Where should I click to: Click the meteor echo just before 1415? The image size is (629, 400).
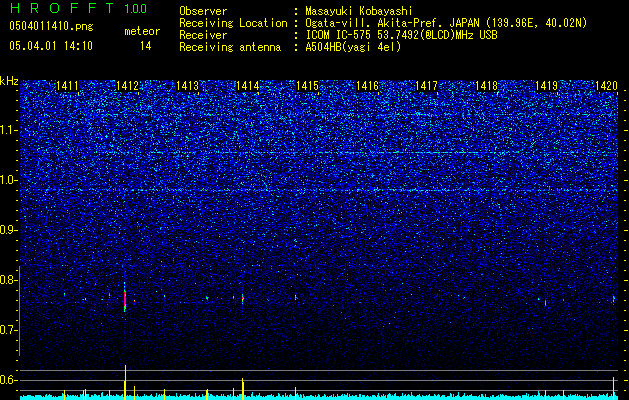pyautogui.click(x=296, y=297)
